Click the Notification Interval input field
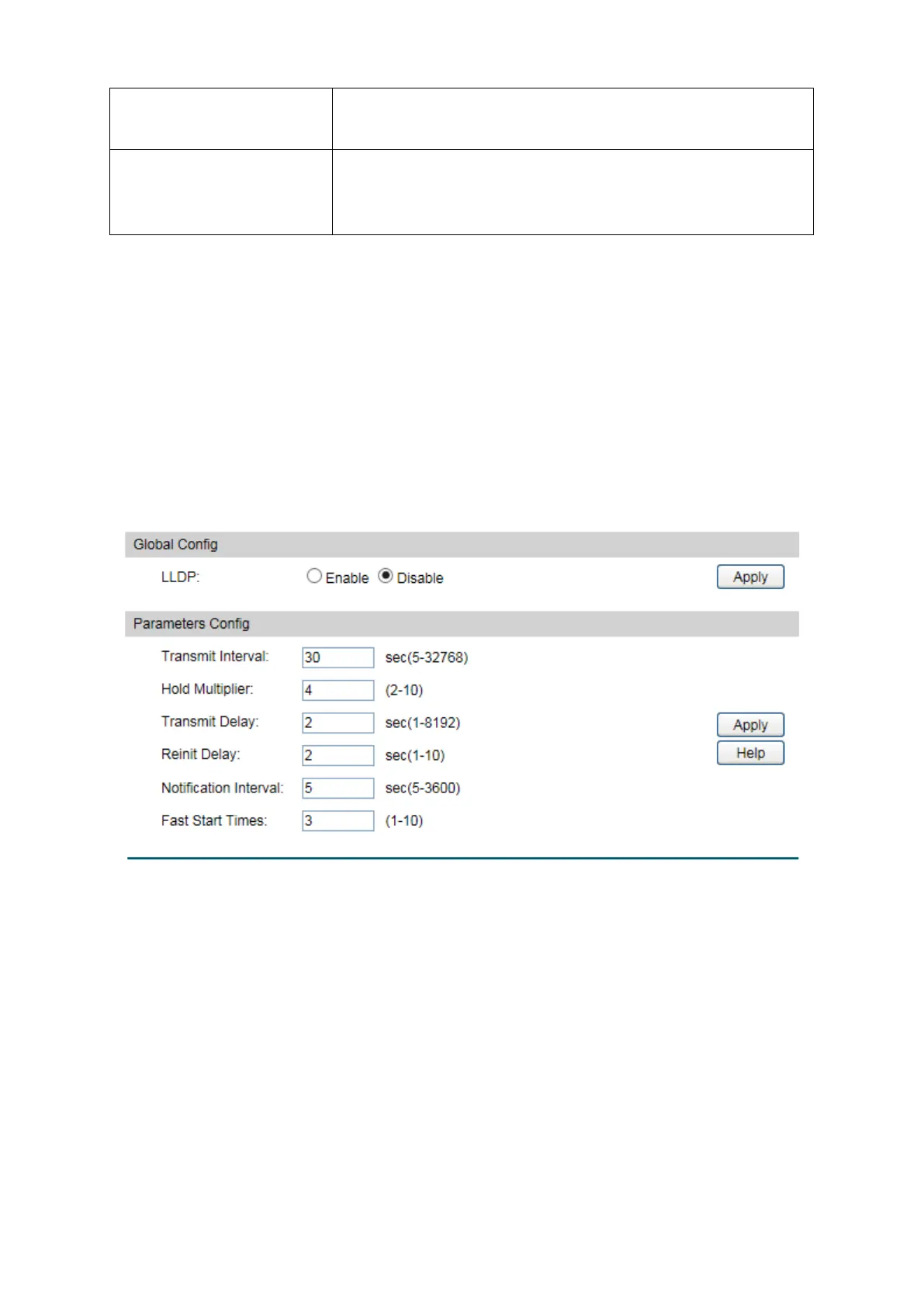924x1307 pixels. 338,788
